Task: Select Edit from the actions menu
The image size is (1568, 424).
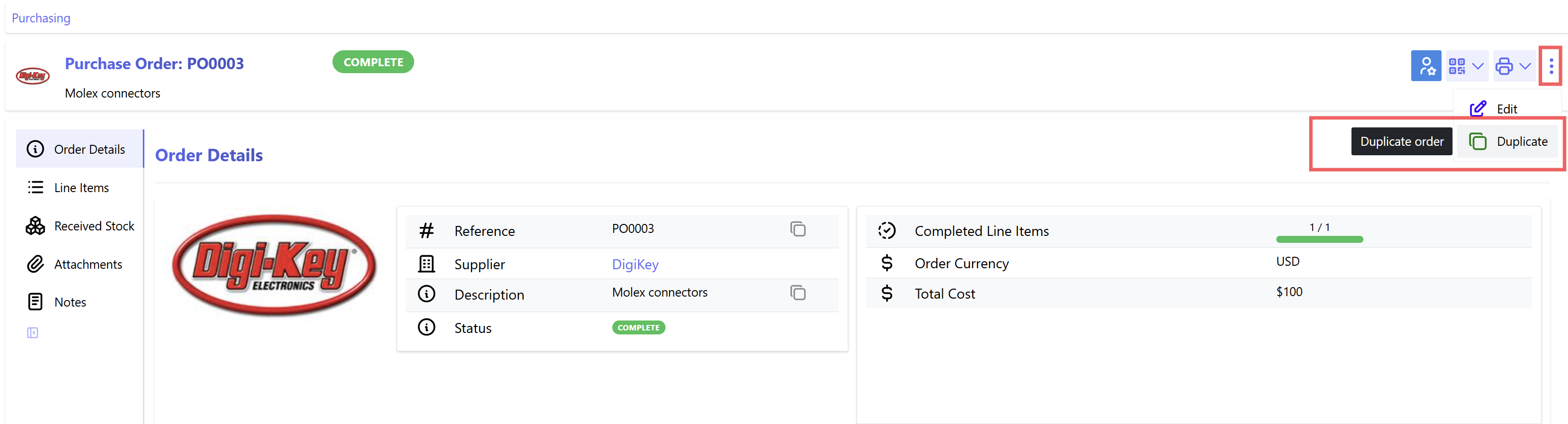Action: (x=1507, y=108)
